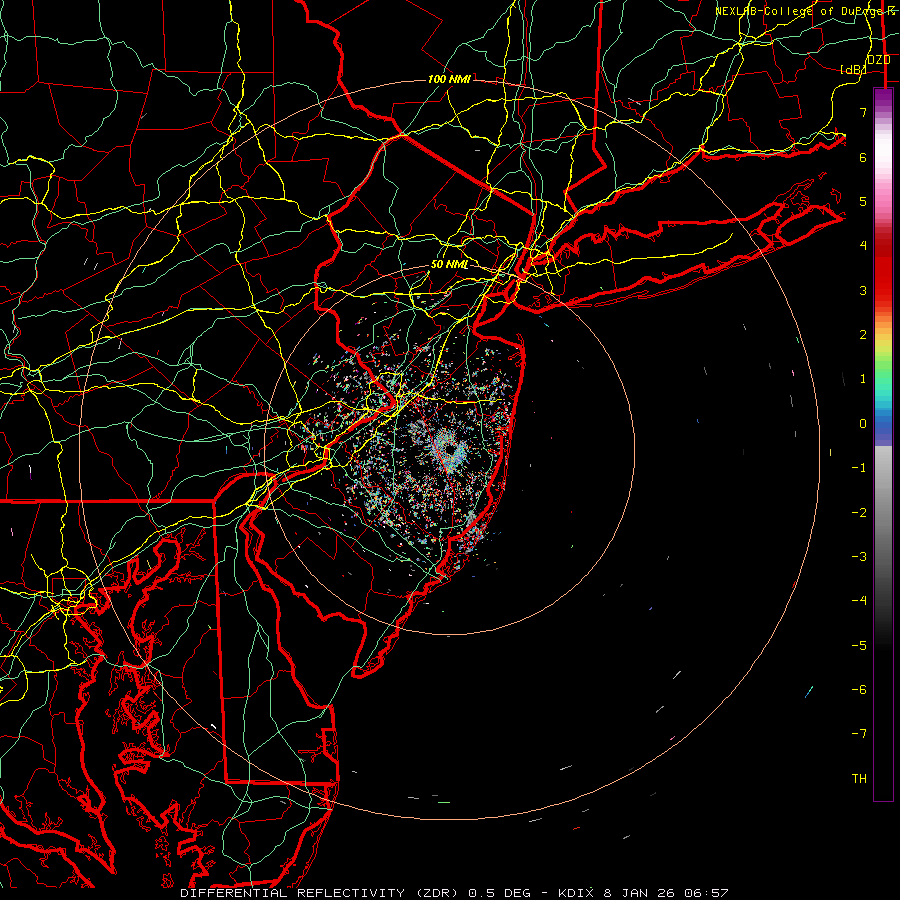Image resolution: width=900 pixels, height=900 pixels.
Task: Click the "DZD" product label
Action: pos(878,60)
